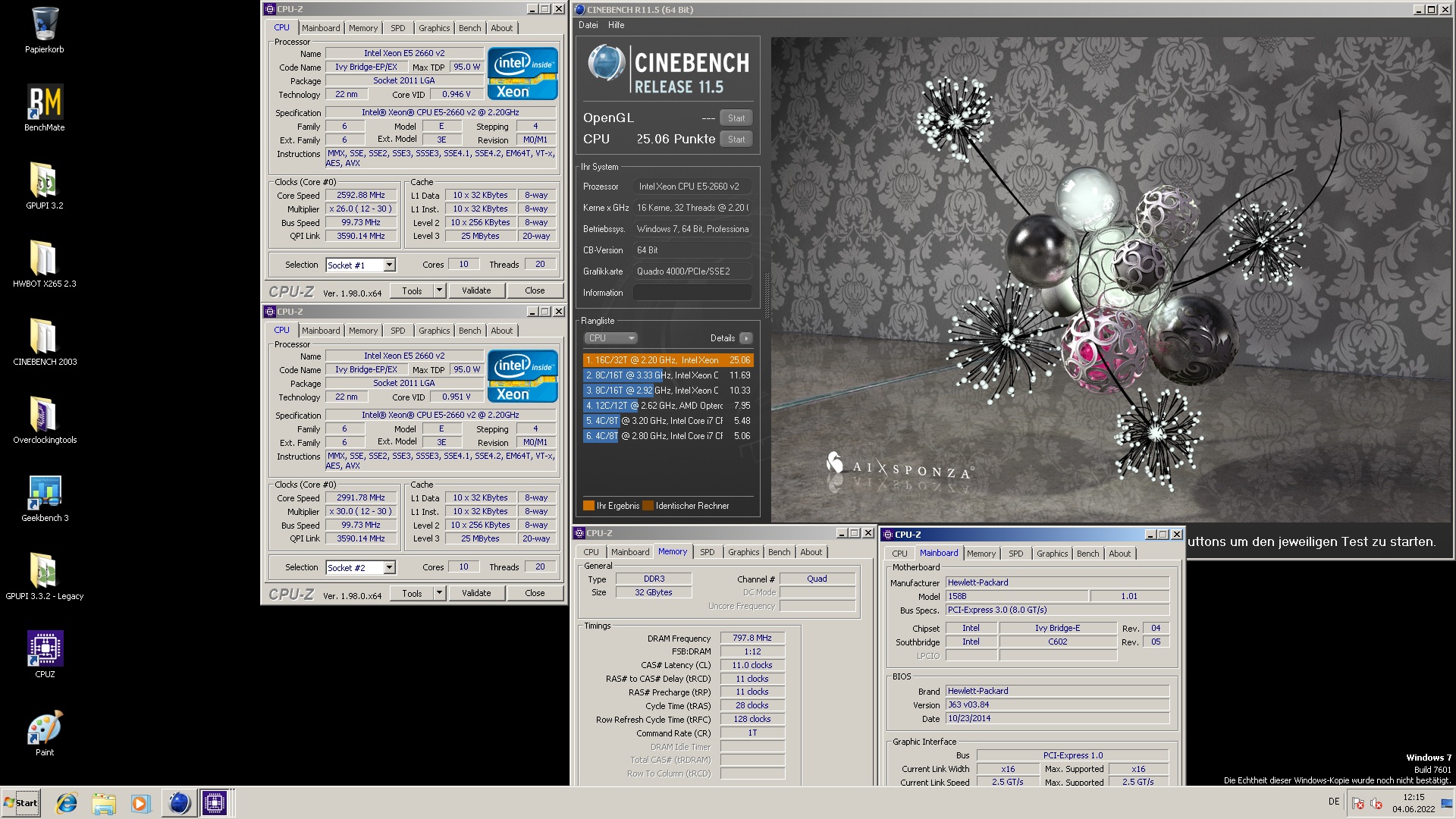The width and height of the screenshot is (1456, 819).
Task: Open the CPU ranking filter dropdown in Rangliste
Action: (x=610, y=338)
